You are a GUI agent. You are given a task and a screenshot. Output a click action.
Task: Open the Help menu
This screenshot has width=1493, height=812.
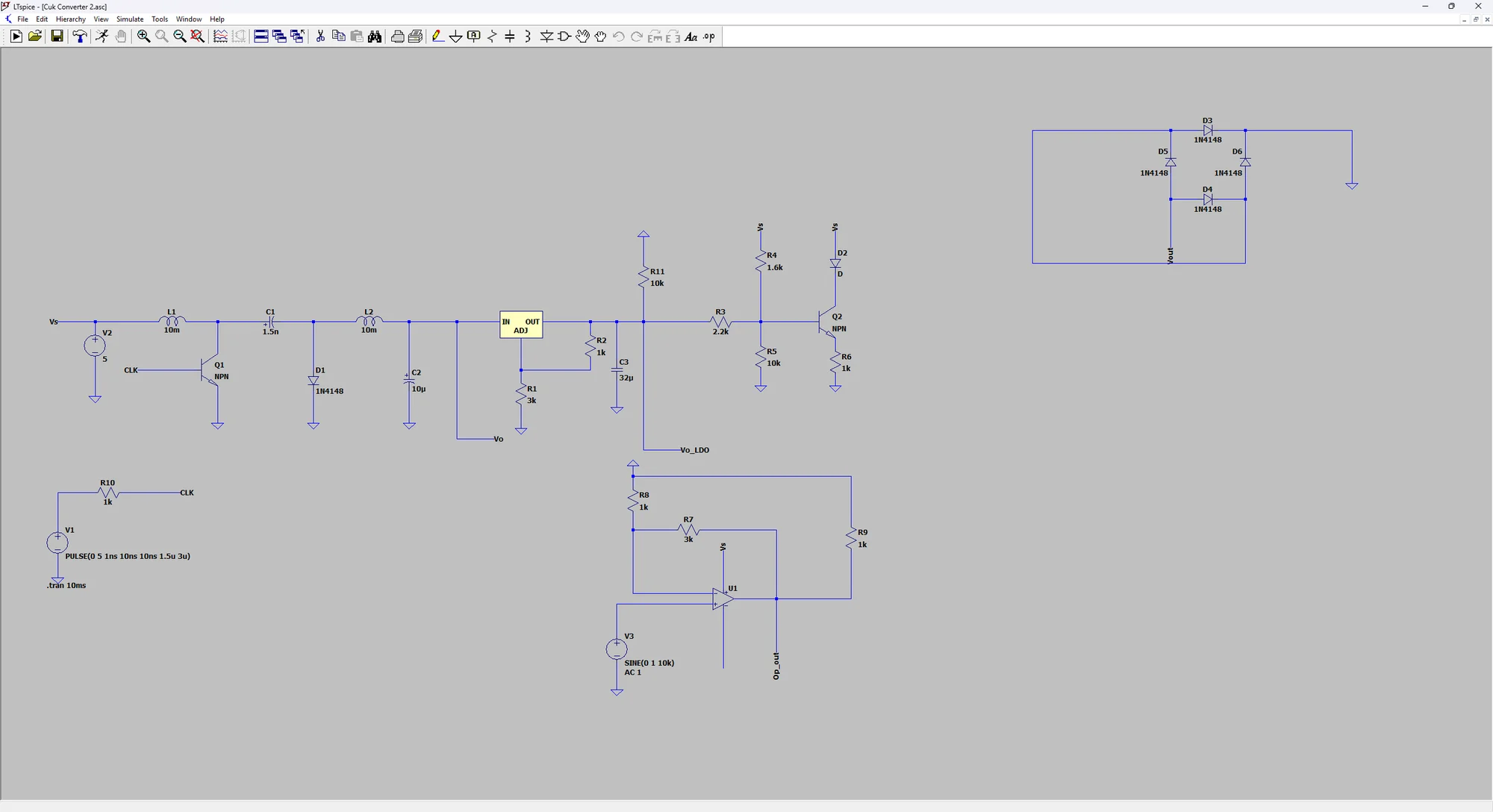(217, 19)
